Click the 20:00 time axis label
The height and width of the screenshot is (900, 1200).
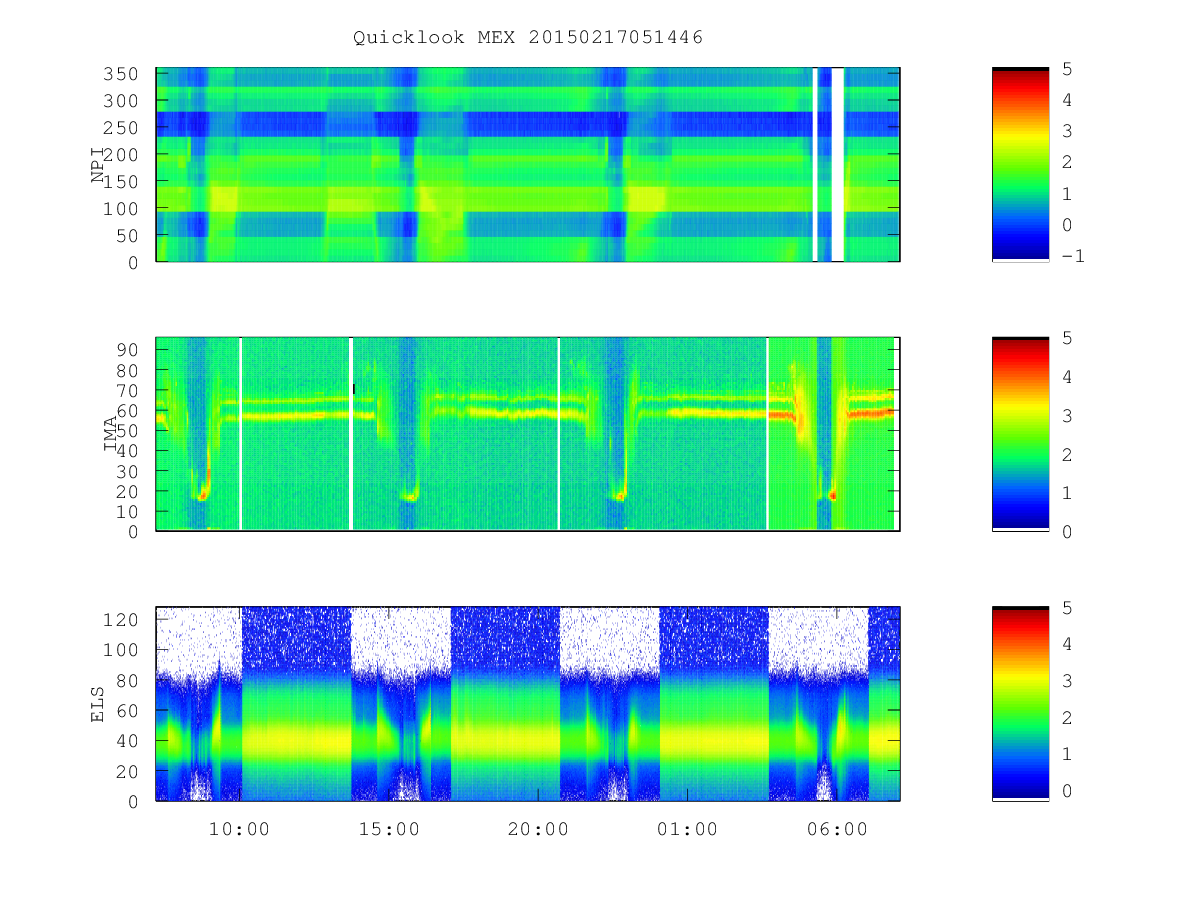point(538,829)
